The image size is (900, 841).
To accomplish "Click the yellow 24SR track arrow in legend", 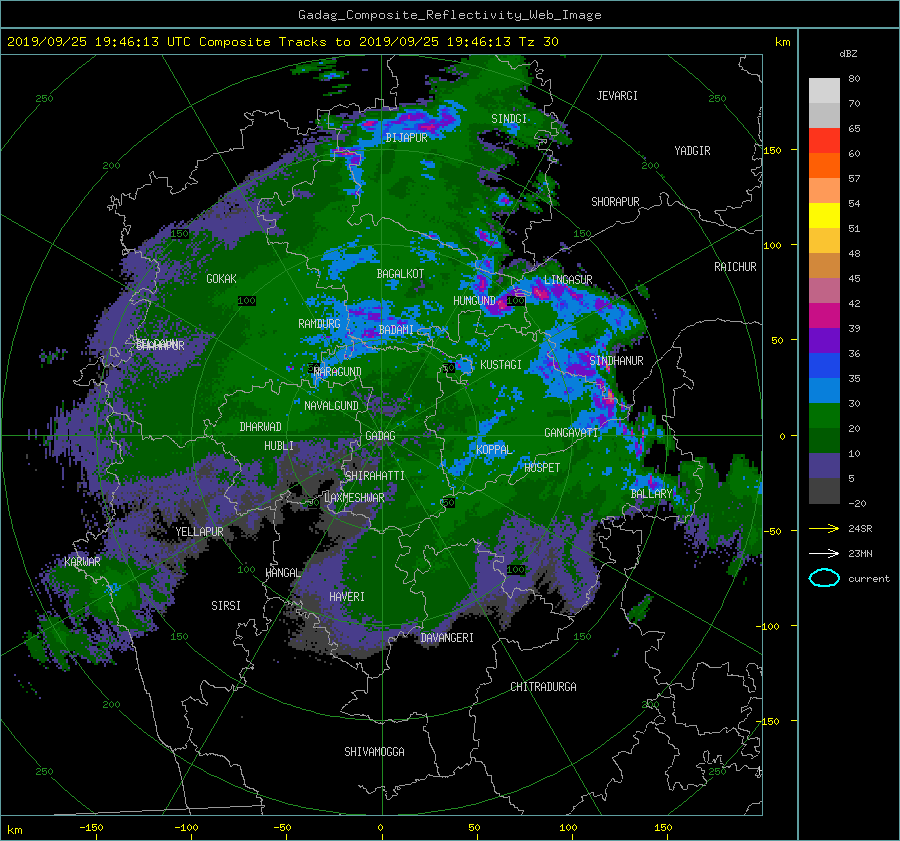I will pyautogui.click(x=824, y=528).
